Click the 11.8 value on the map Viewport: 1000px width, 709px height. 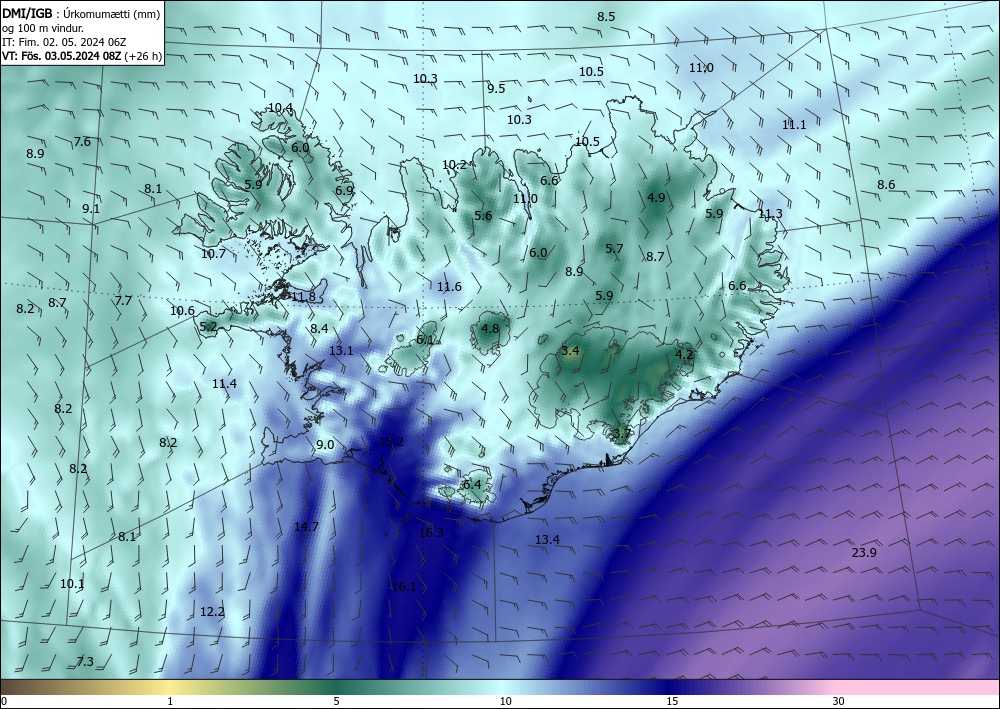[303, 296]
